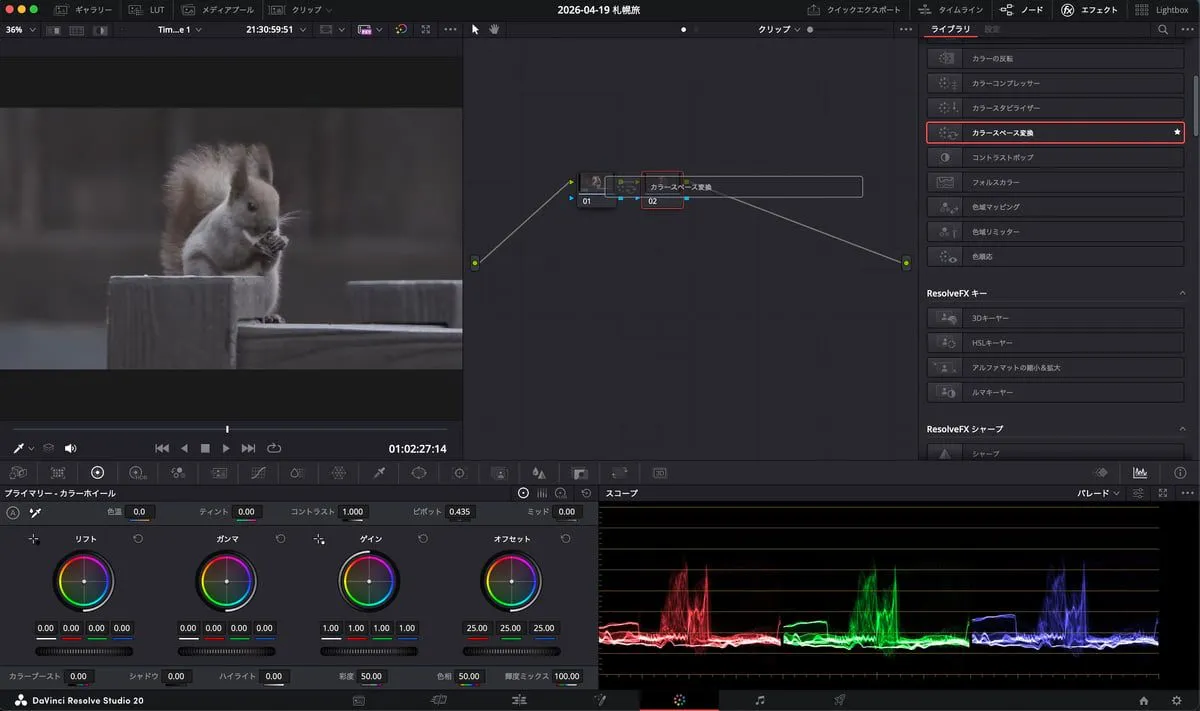The height and width of the screenshot is (711, 1200).
Task: Open the viewer zoom 36% dropdown
Action: coord(20,29)
